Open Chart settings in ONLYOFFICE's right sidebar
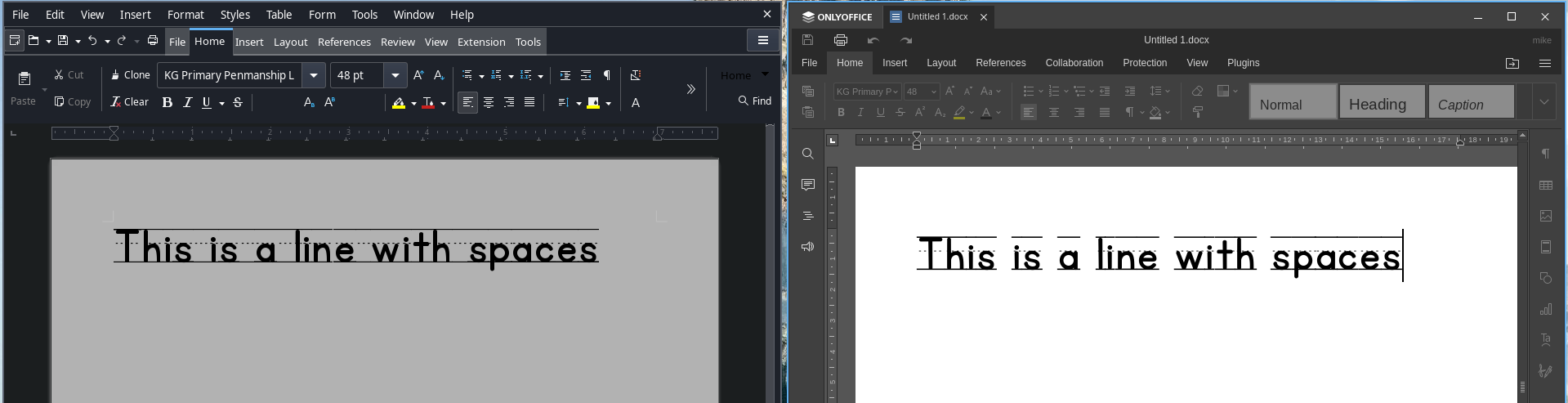 pyautogui.click(x=1546, y=309)
